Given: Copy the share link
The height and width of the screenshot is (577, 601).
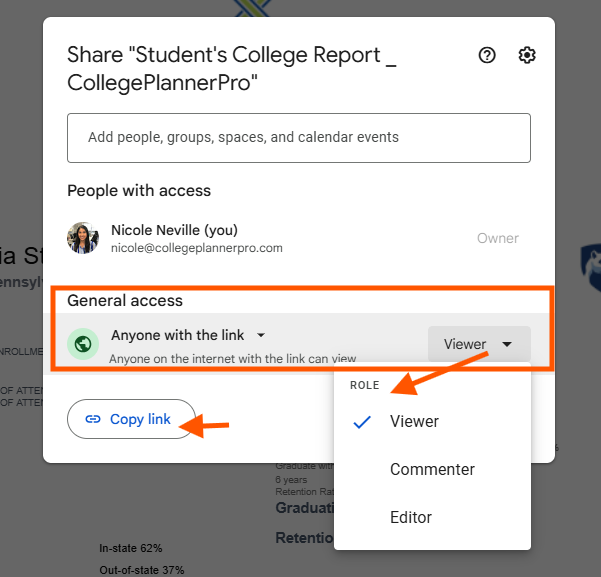Looking at the screenshot, I should click(x=131, y=419).
